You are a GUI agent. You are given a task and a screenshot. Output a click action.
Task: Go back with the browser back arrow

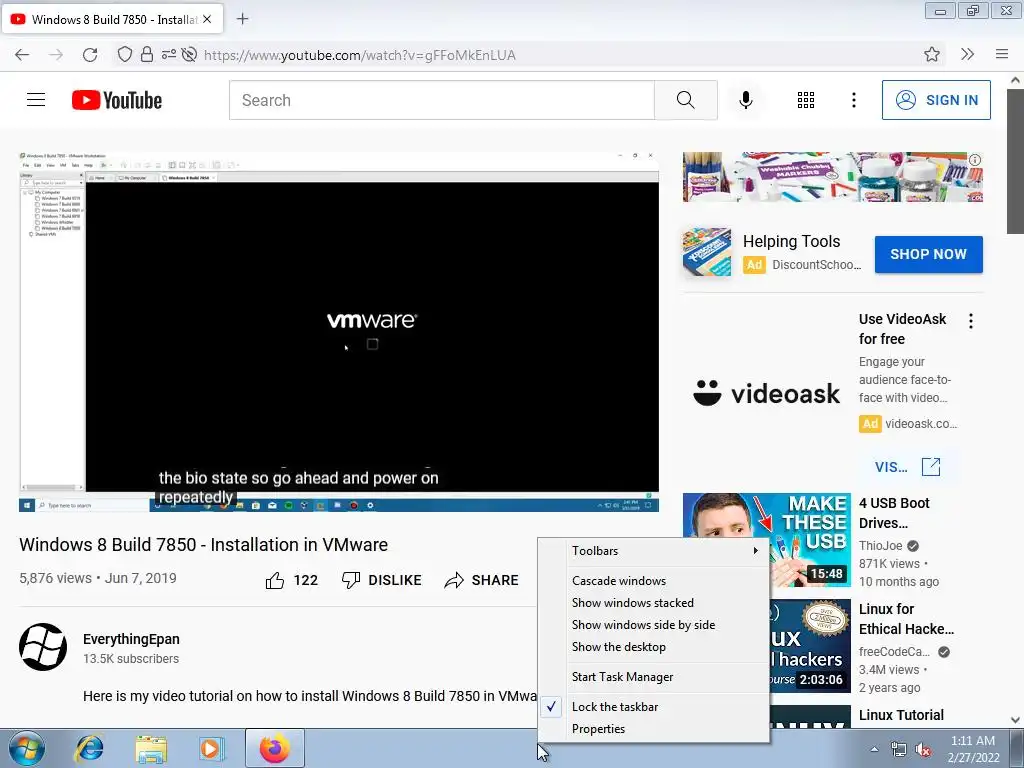22,55
